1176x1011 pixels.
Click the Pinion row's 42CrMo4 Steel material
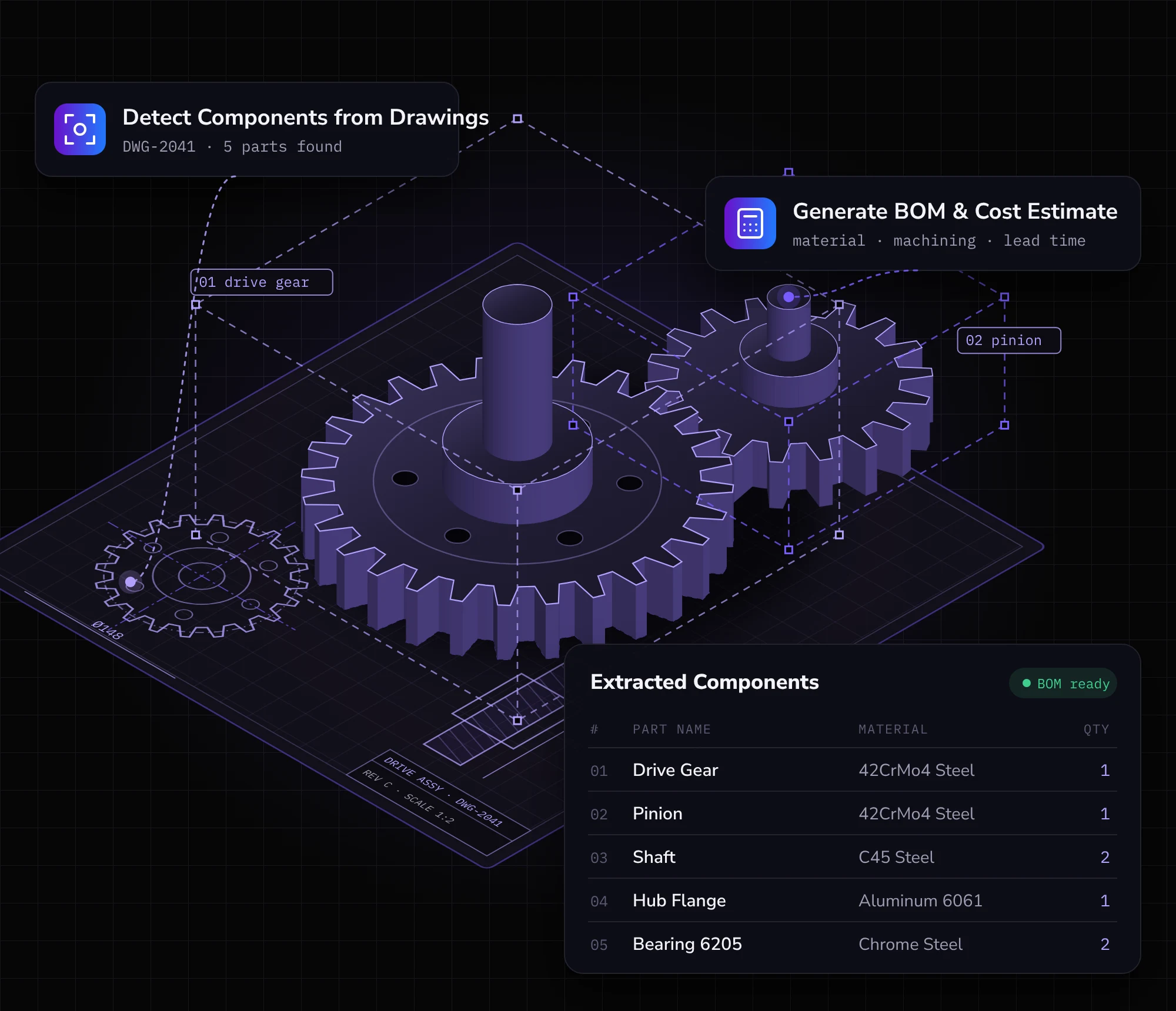click(916, 814)
